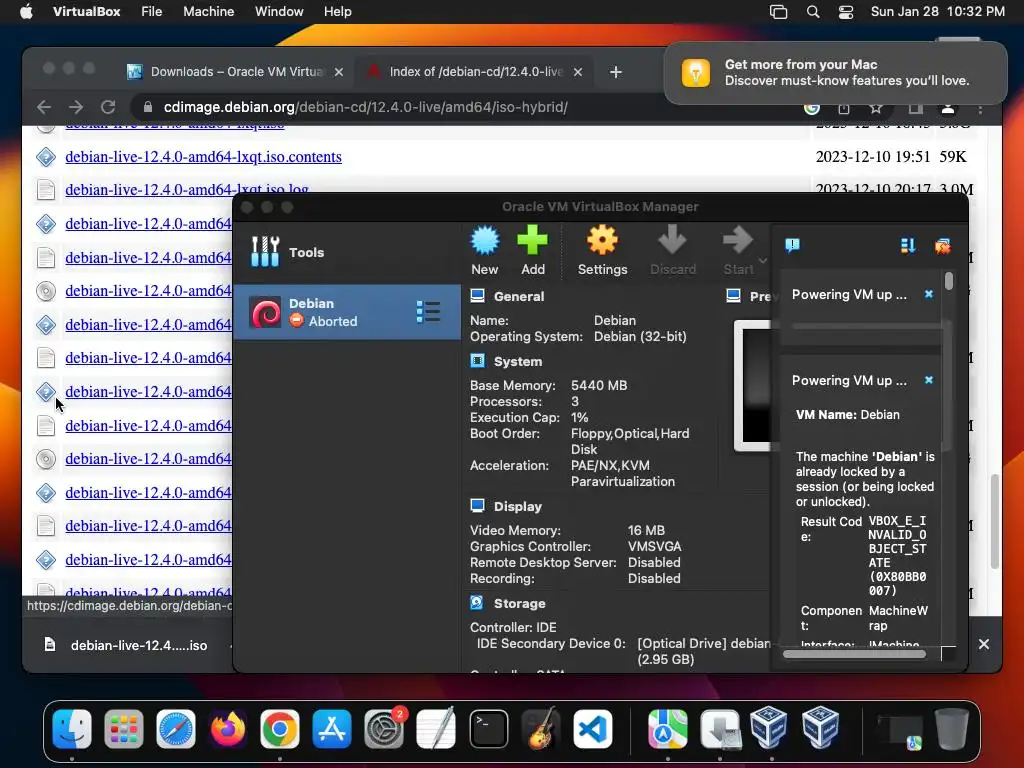Switch to Downloads – Oracle VM VirtualBox tab
Viewport: 1024px width, 768px height.
236,72
